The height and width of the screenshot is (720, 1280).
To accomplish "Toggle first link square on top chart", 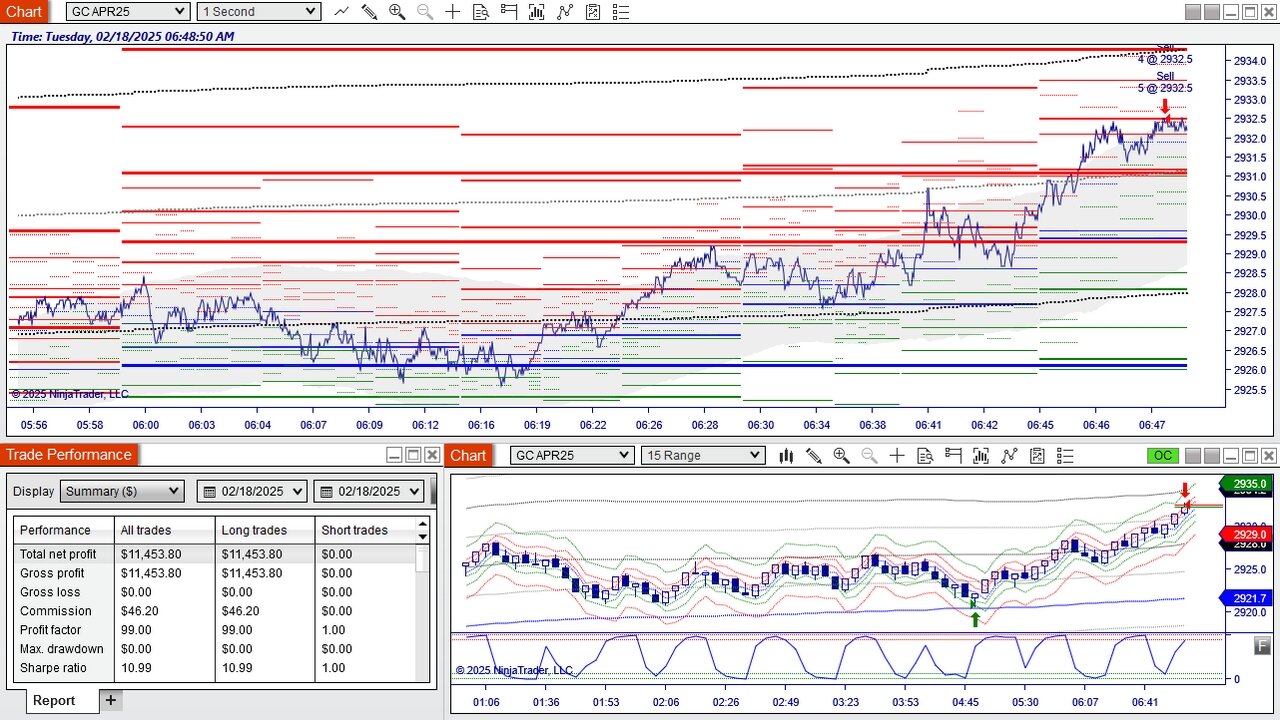I will [x=1192, y=12].
